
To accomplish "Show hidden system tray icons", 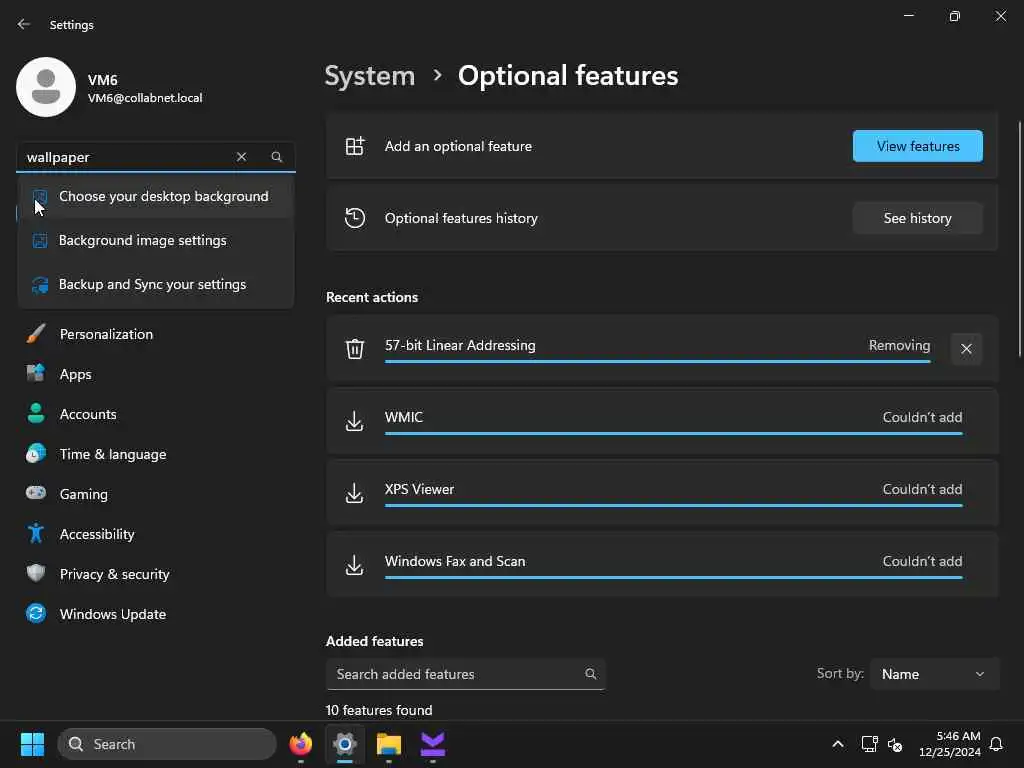I will (x=838, y=744).
